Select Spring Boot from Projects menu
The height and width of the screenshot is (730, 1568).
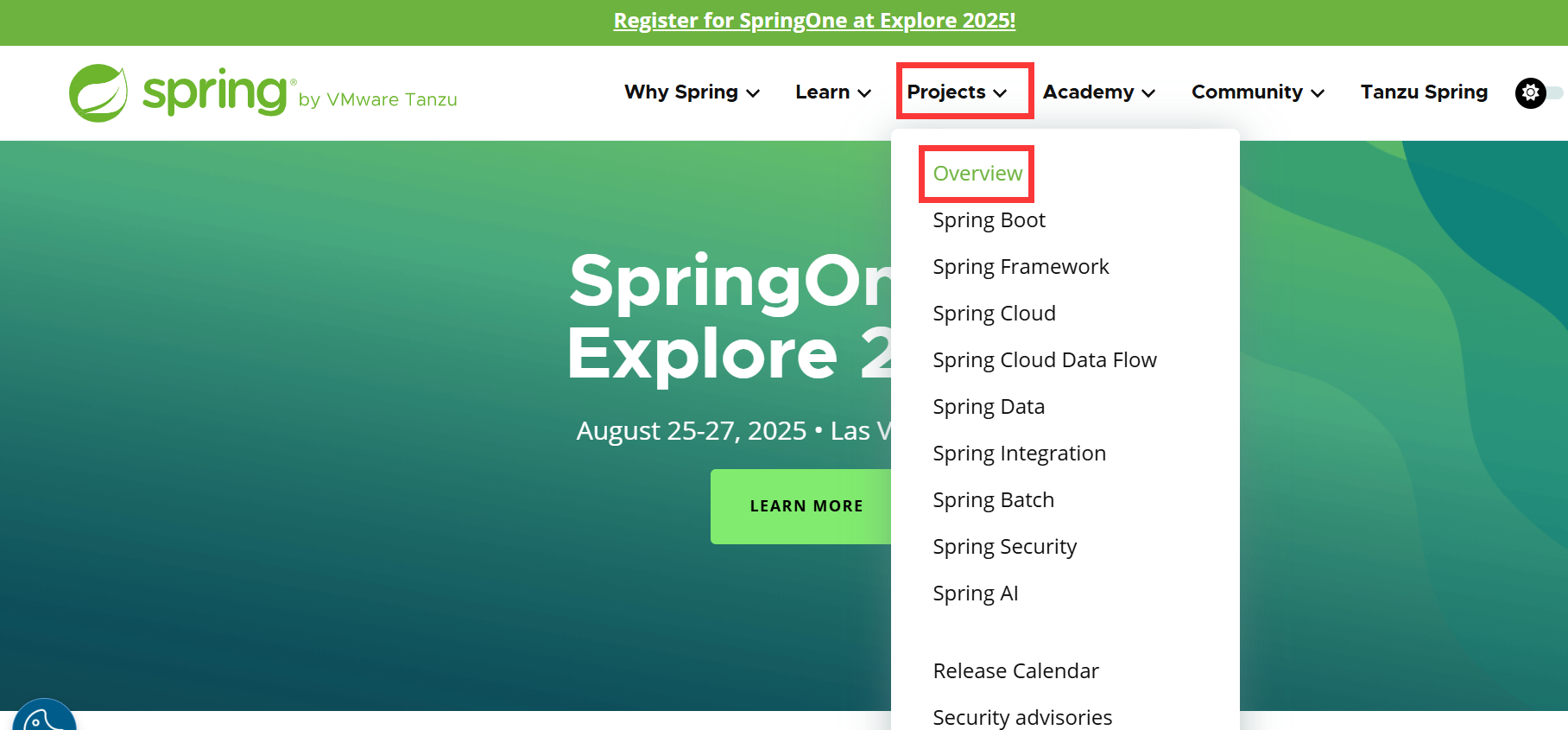click(x=989, y=220)
